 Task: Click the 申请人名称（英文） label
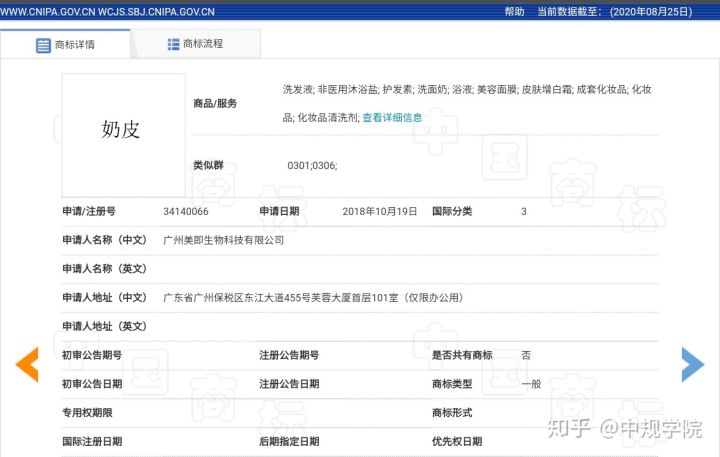click(x=105, y=269)
